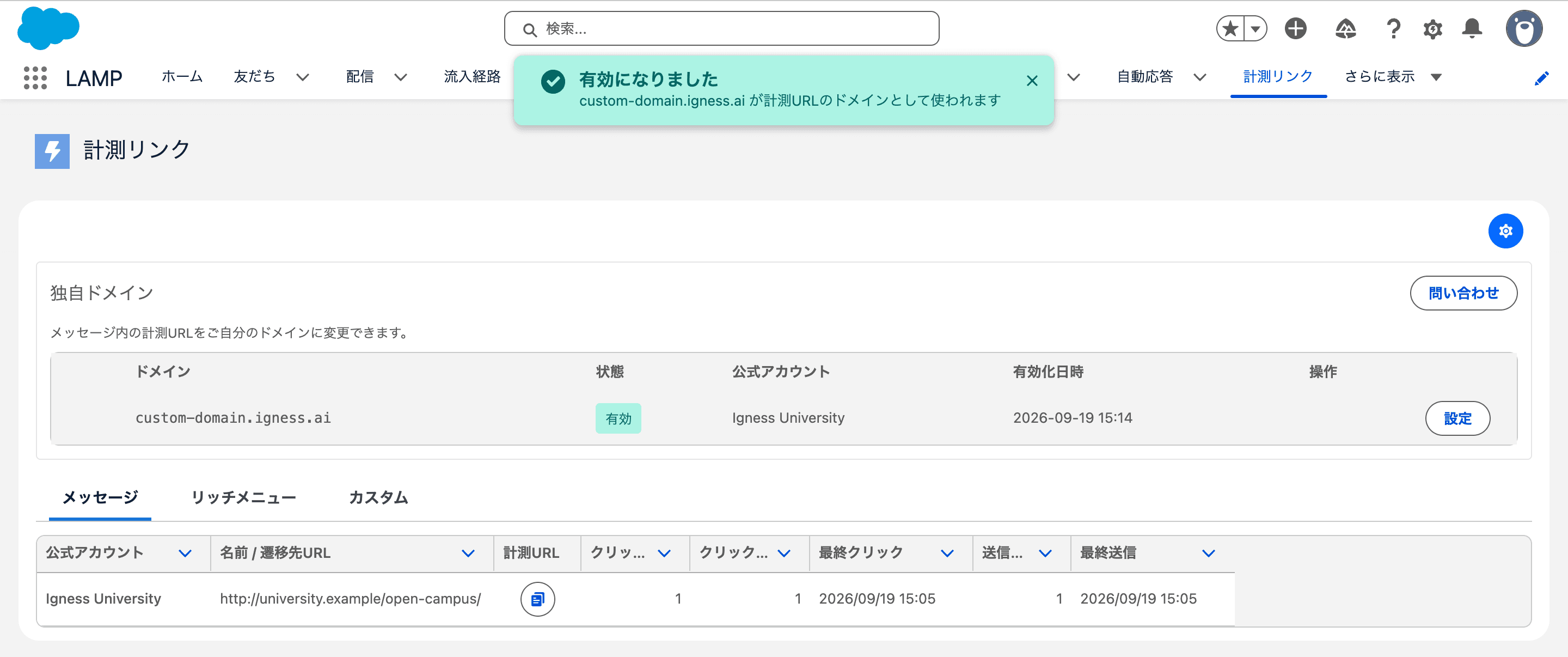Copy the 計測URL for Igness University row
Screen dimensions: 1568x657
[537, 599]
